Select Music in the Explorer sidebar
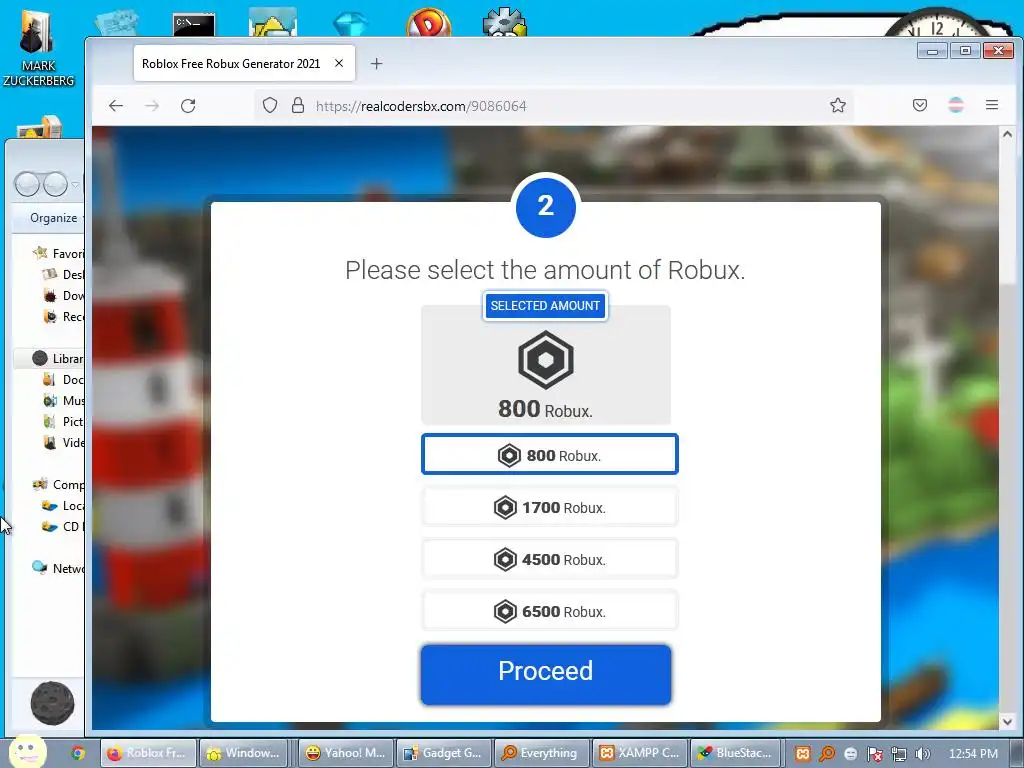This screenshot has width=1024, height=768. tap(63, 400)
